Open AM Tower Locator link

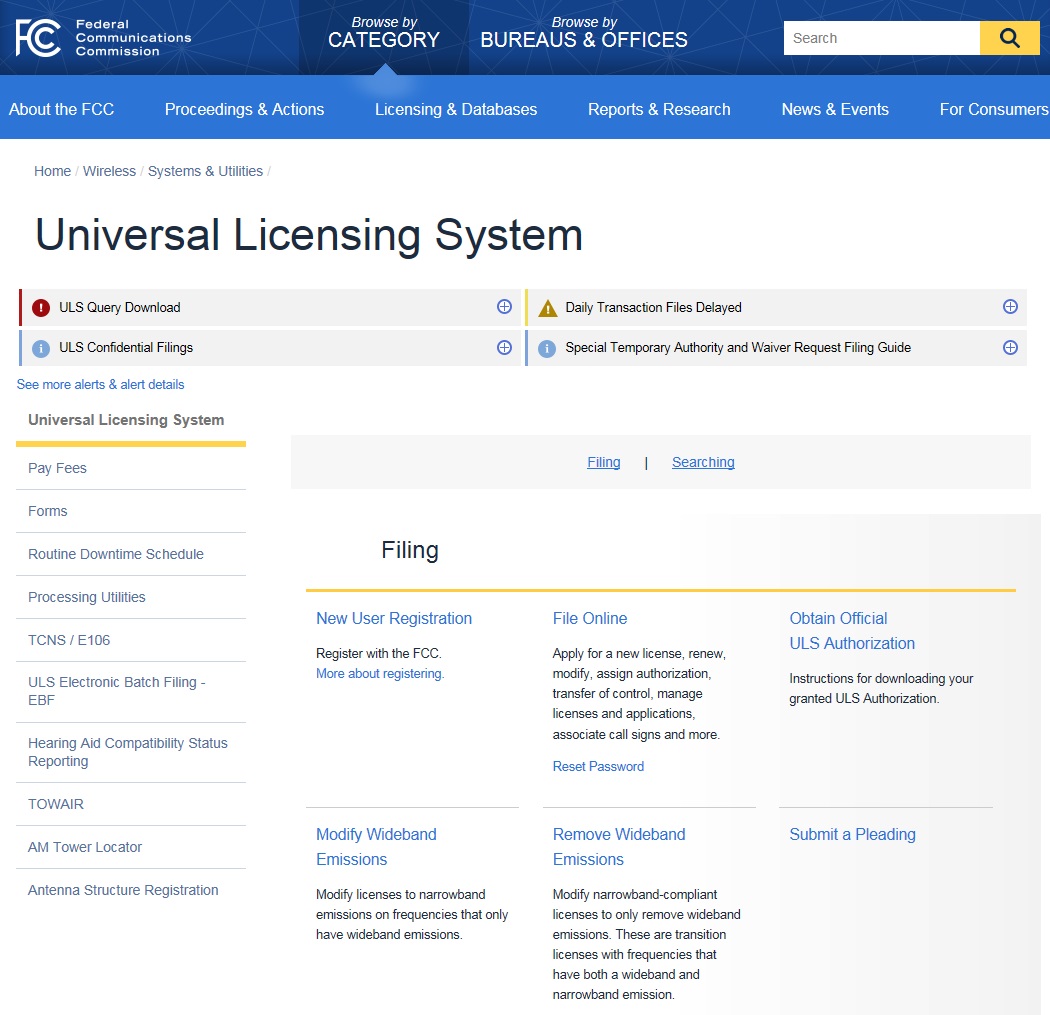pyautogui.click(x=84, y=847)
